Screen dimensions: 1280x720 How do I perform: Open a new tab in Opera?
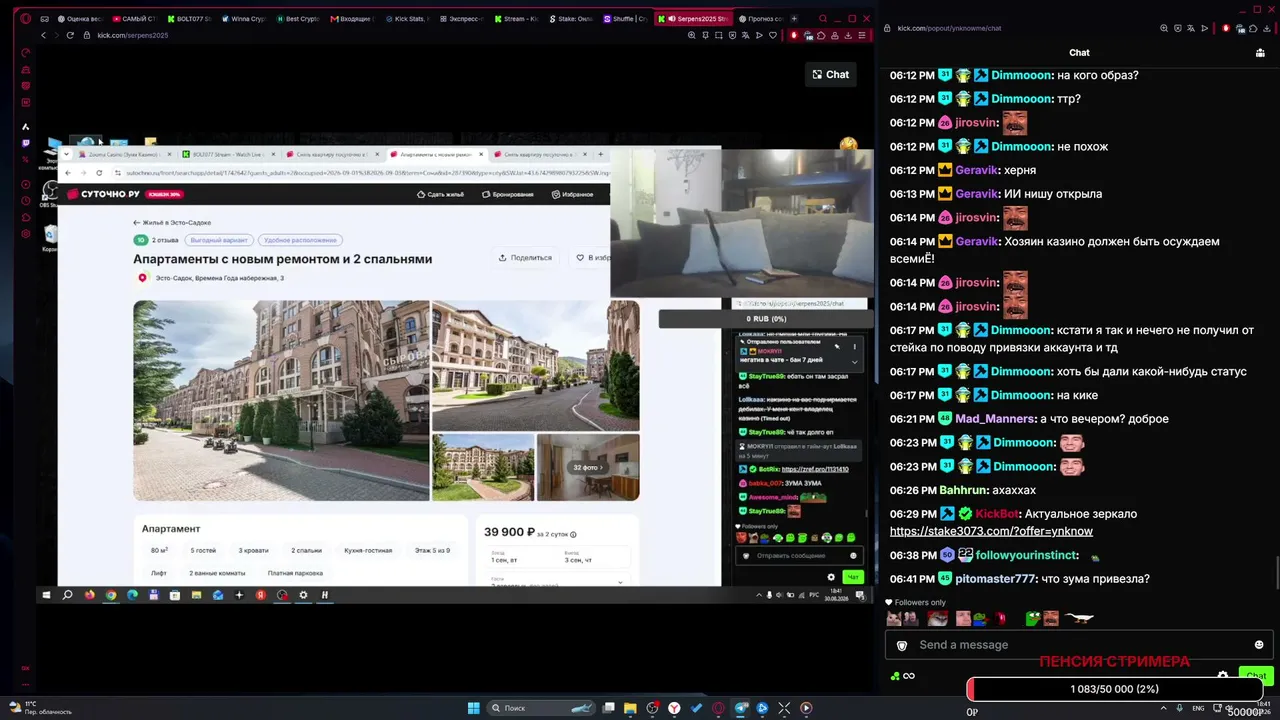796,18
